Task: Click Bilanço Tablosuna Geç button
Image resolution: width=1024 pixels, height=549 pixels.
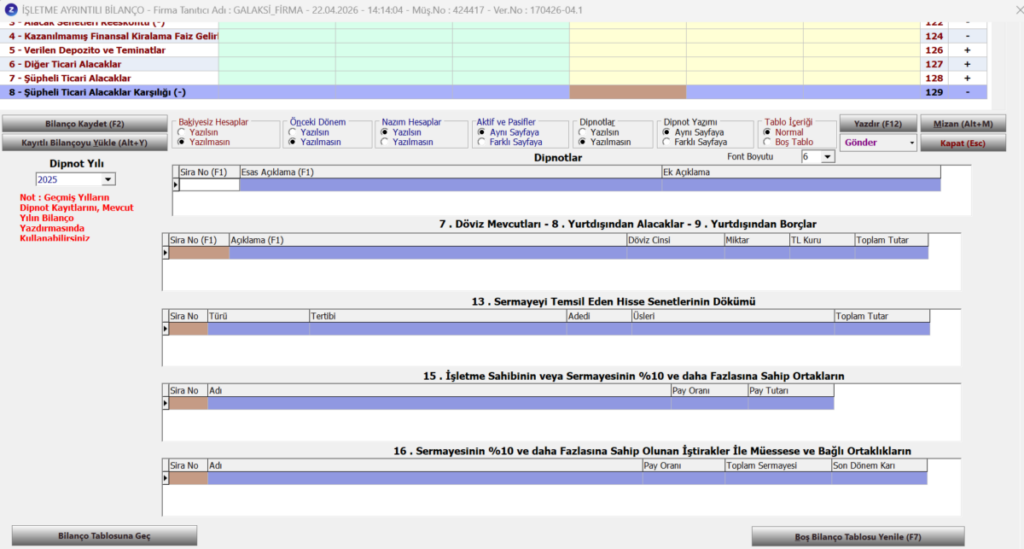Action: click(104, 536)
